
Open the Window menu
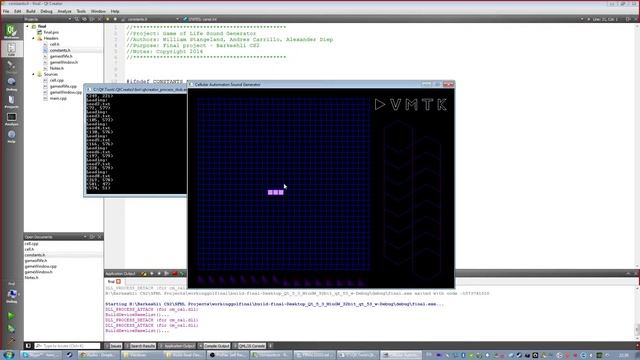[98, 11]
